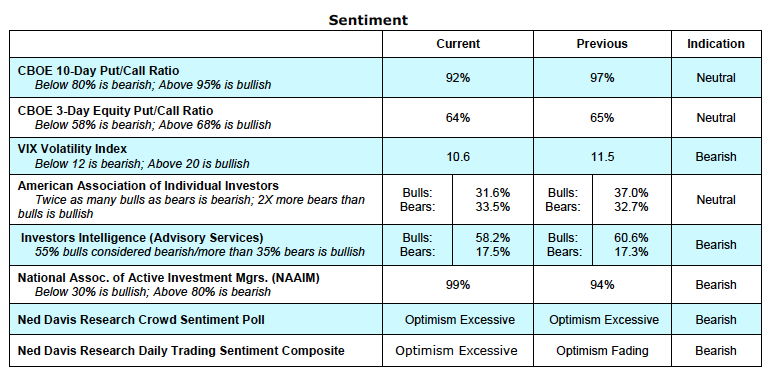Click the Sentiment table title
The width and height of the screenshot is (774, 372).
368,20
